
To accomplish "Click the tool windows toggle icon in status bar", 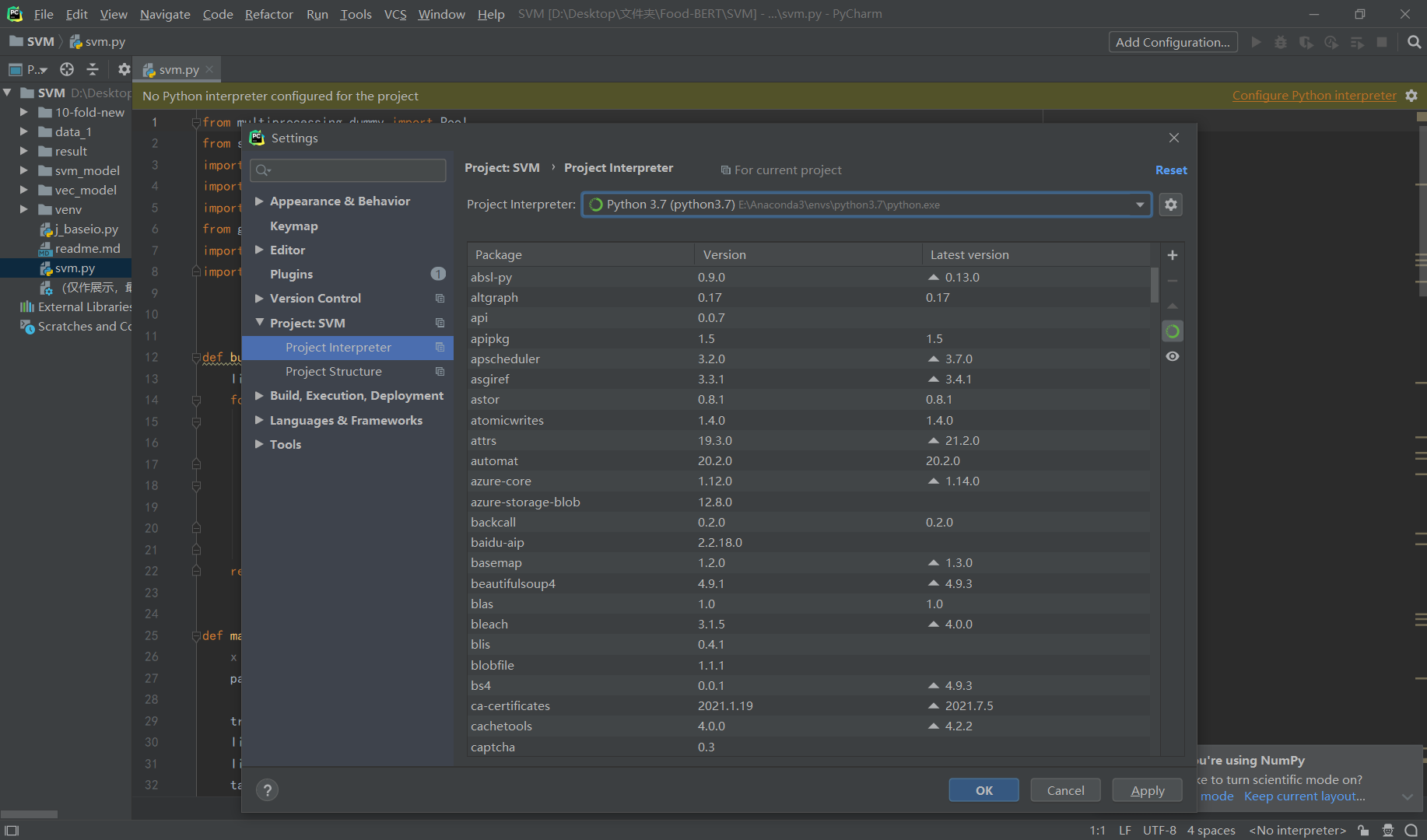I will [12, 831].
